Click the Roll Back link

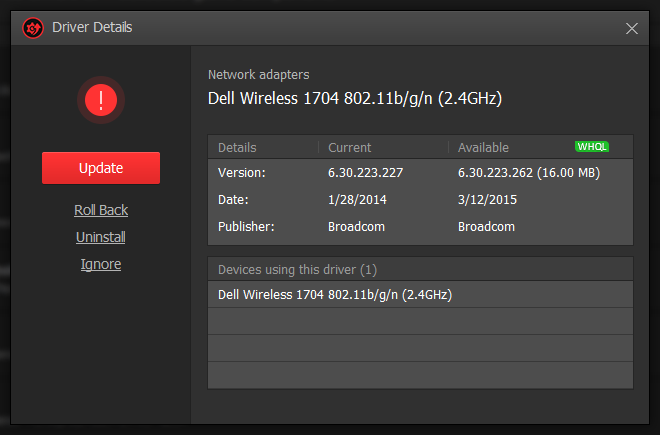pos(101,210)
